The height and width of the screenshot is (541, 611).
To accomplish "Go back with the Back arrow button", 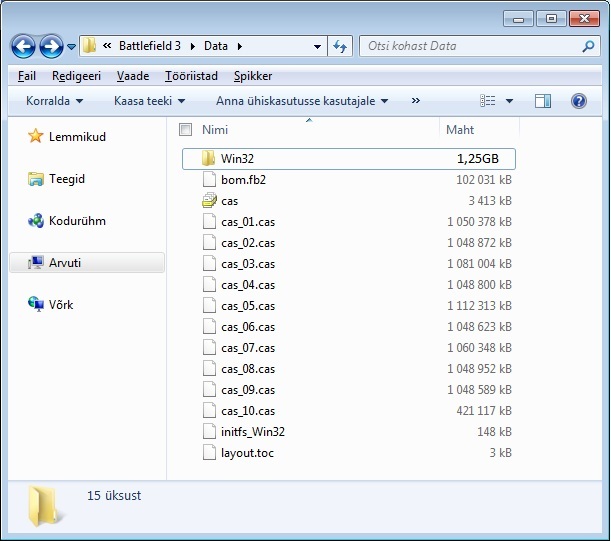I will coord(23,46).
